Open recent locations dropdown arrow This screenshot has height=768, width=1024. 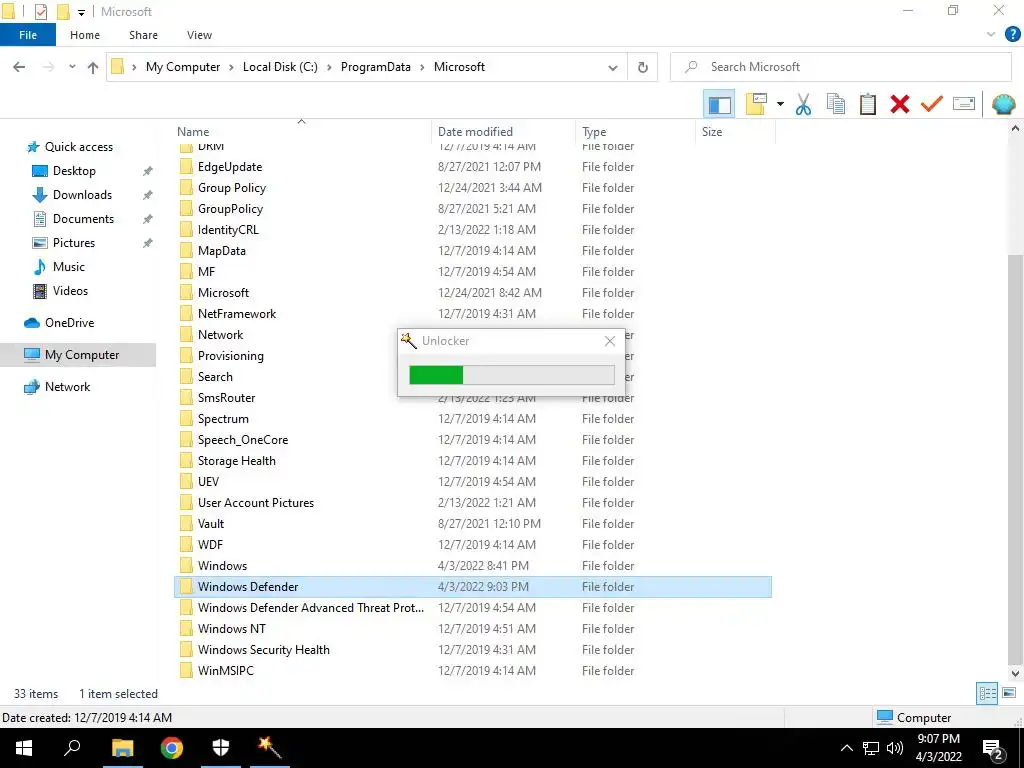tap(72, 67)
